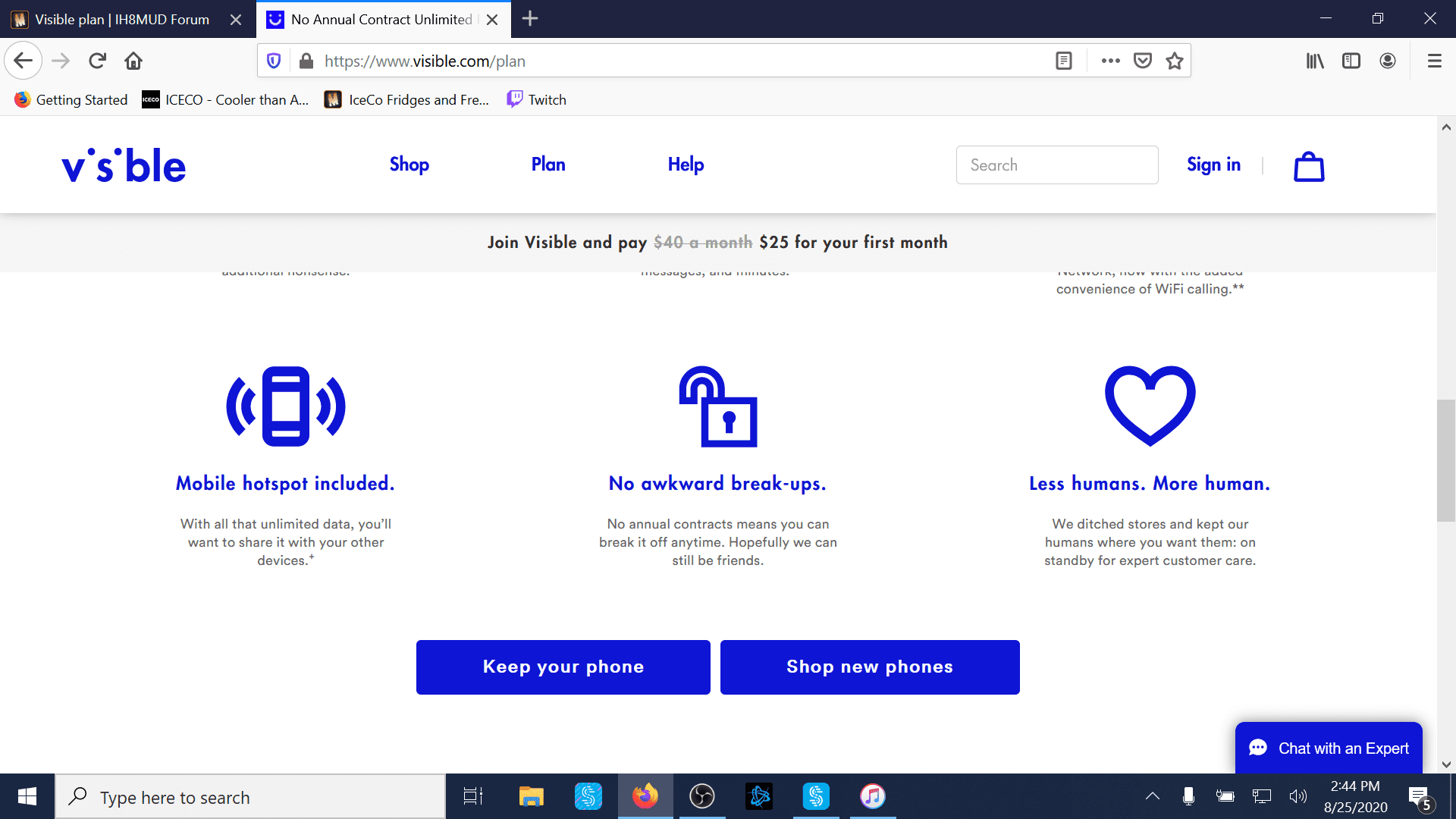The height and width of the screenshot is (819, 1456).
Task: Open the volume control in system tray
Action: pyautogui.click(x=1298, y=796)
